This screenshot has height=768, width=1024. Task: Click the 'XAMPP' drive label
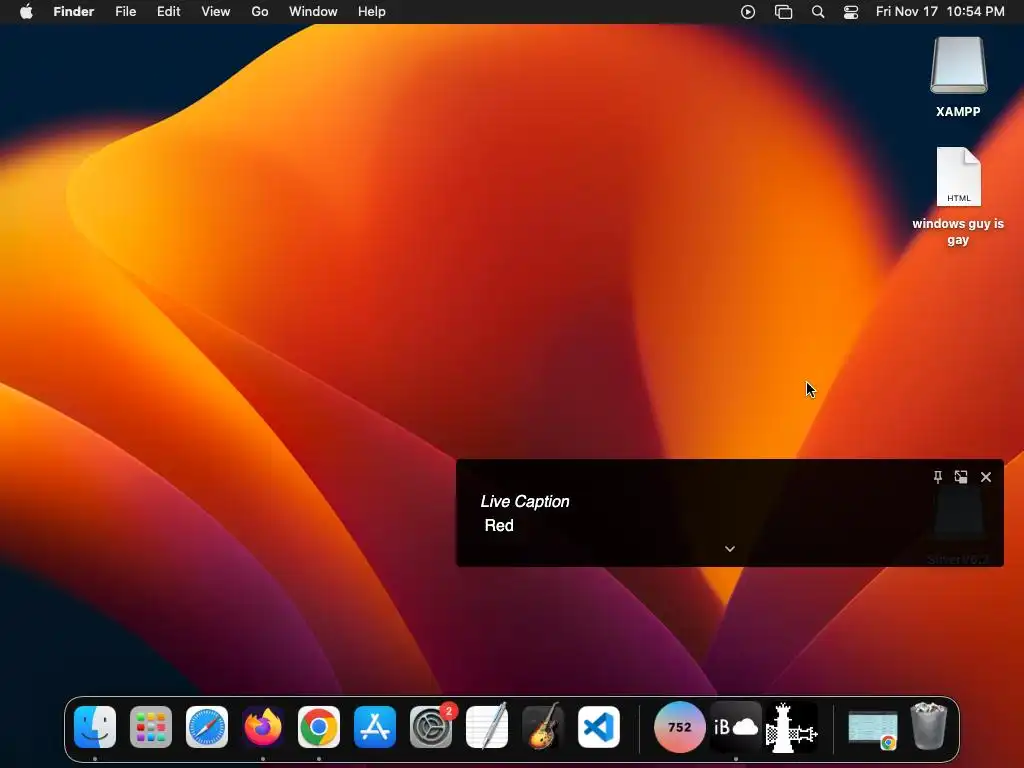pyautogui.click(x=958, y=112)
